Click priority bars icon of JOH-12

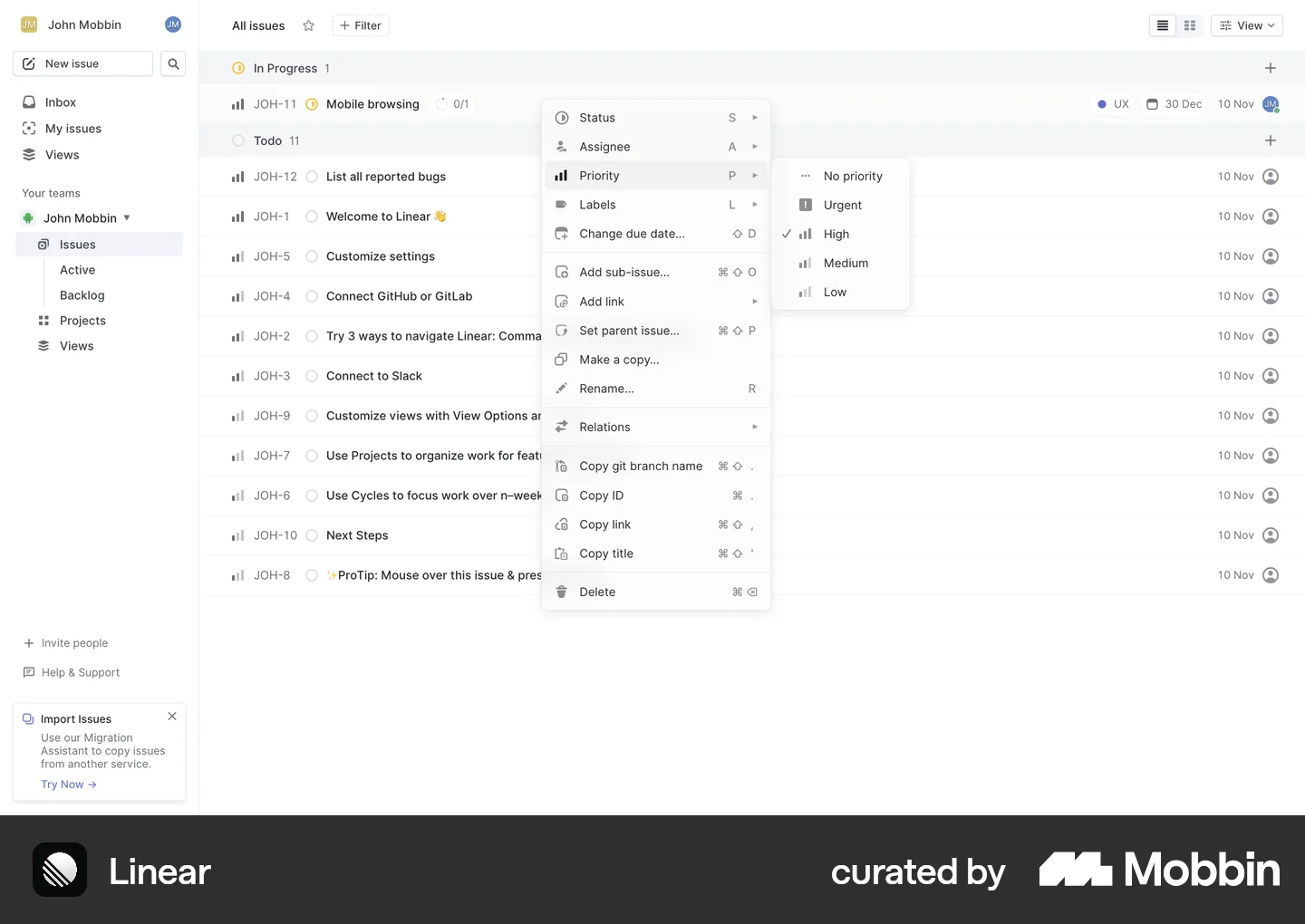(x=238, y=177)
